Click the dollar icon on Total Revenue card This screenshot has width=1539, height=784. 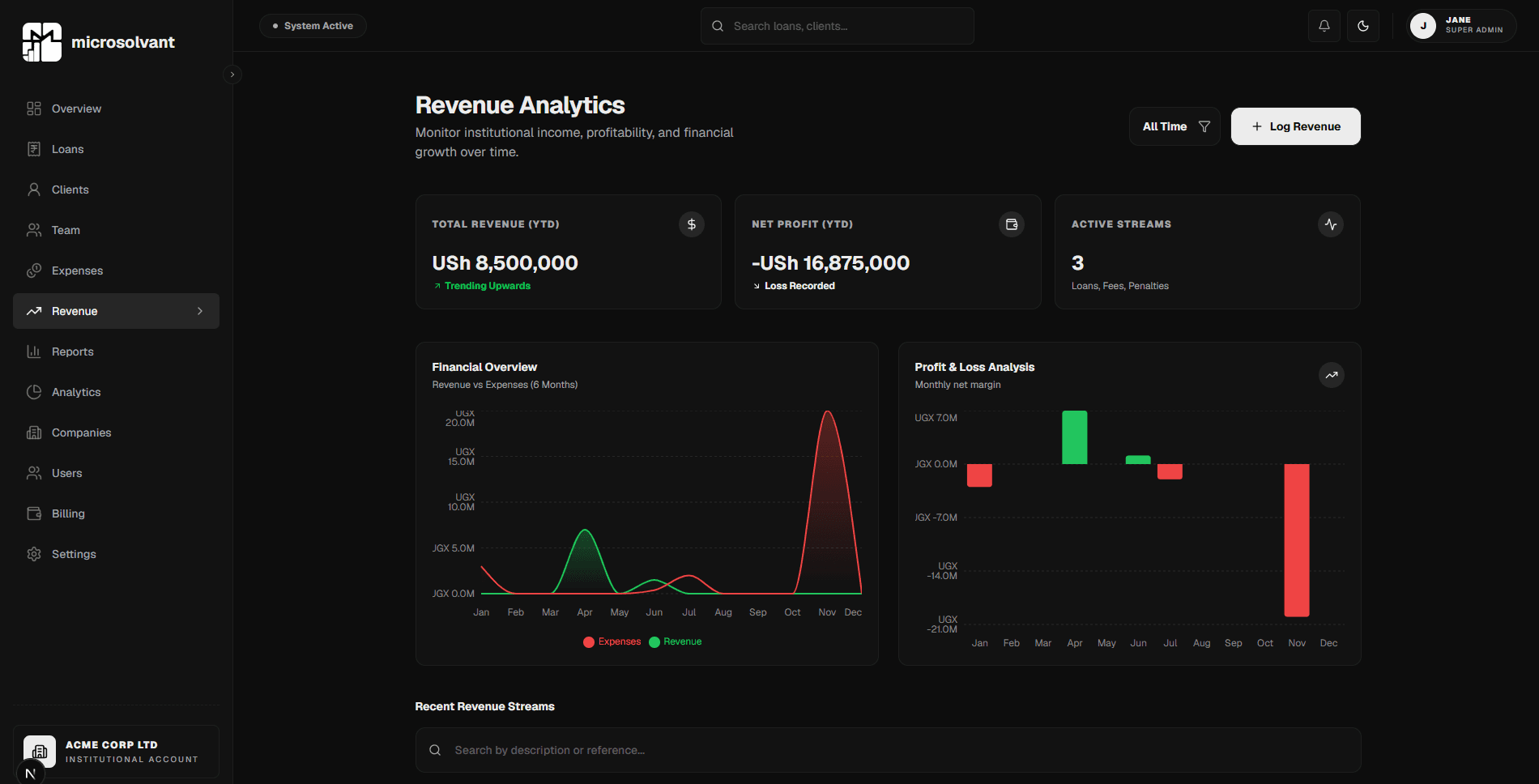pyautogui.click(x=692, y=224)
